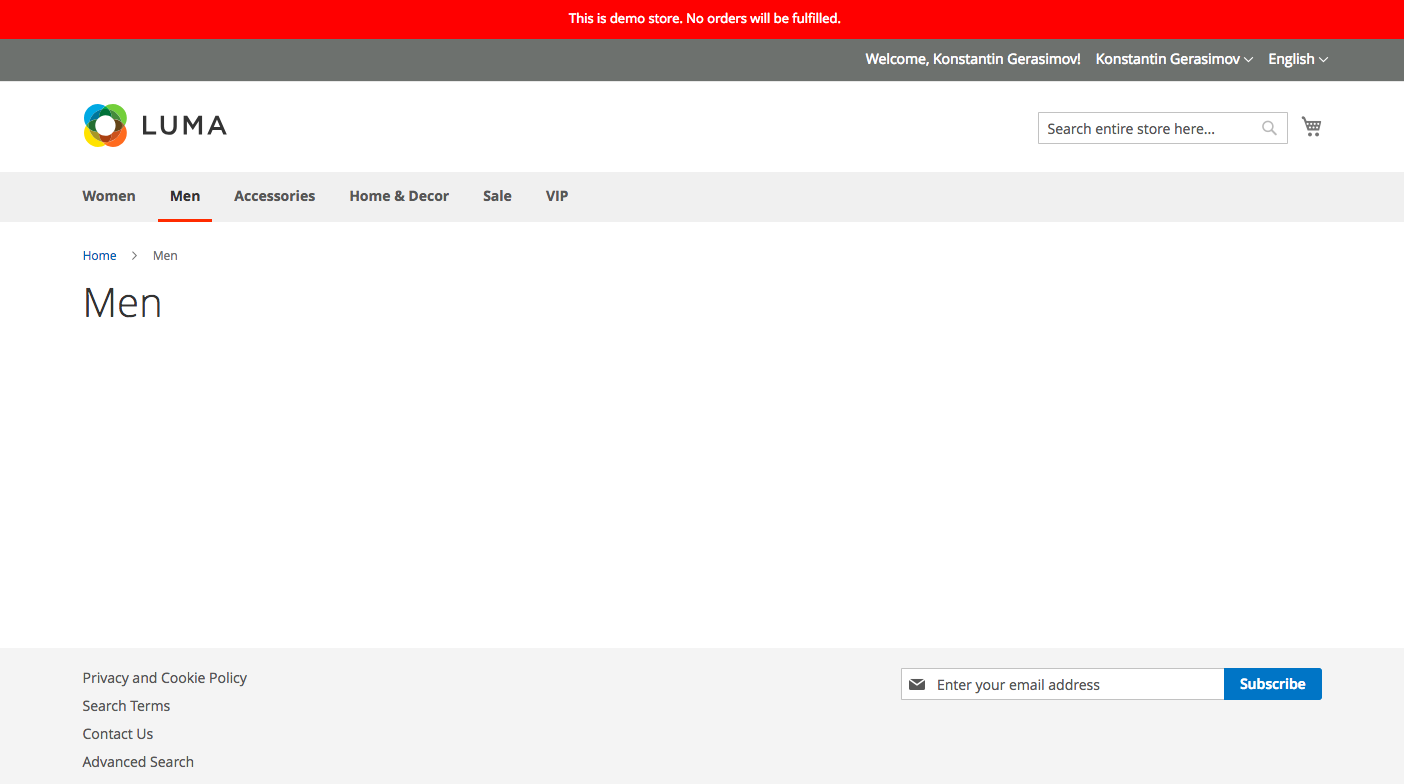
Task: Go to Advanced Search
Action: click(x=138, y=762)
